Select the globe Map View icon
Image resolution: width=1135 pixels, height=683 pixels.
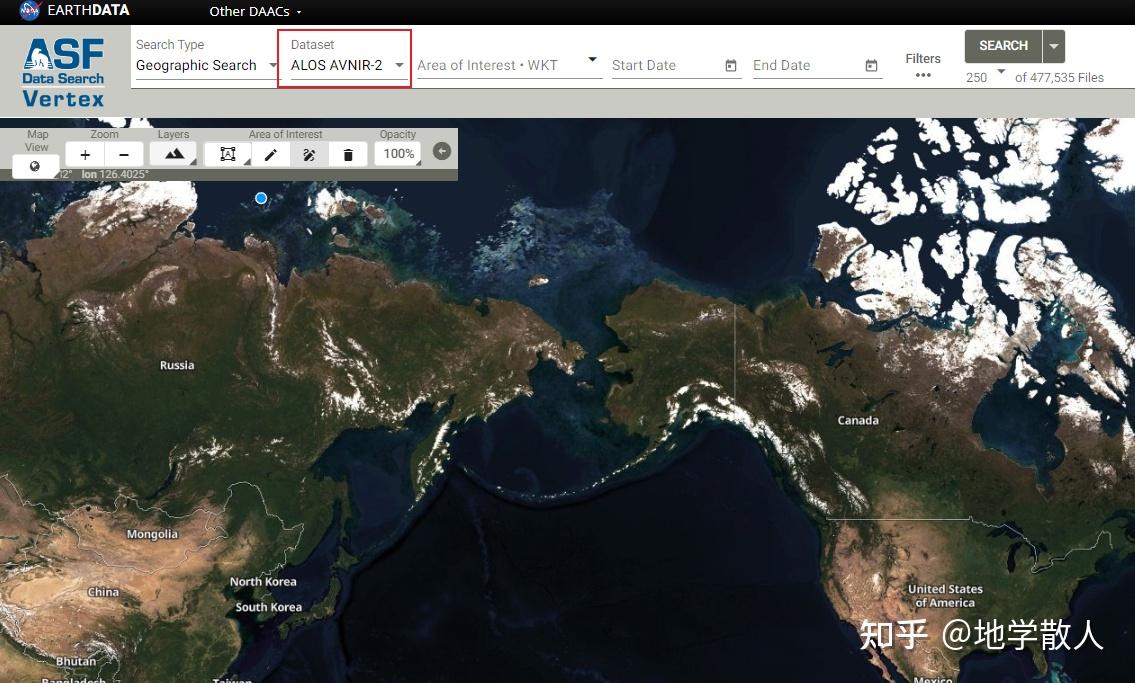(36, 166)
